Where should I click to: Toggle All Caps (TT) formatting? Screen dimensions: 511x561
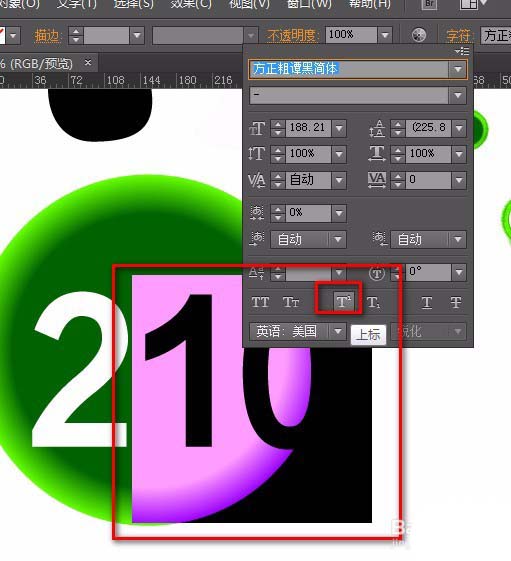(x=260, y=302)
